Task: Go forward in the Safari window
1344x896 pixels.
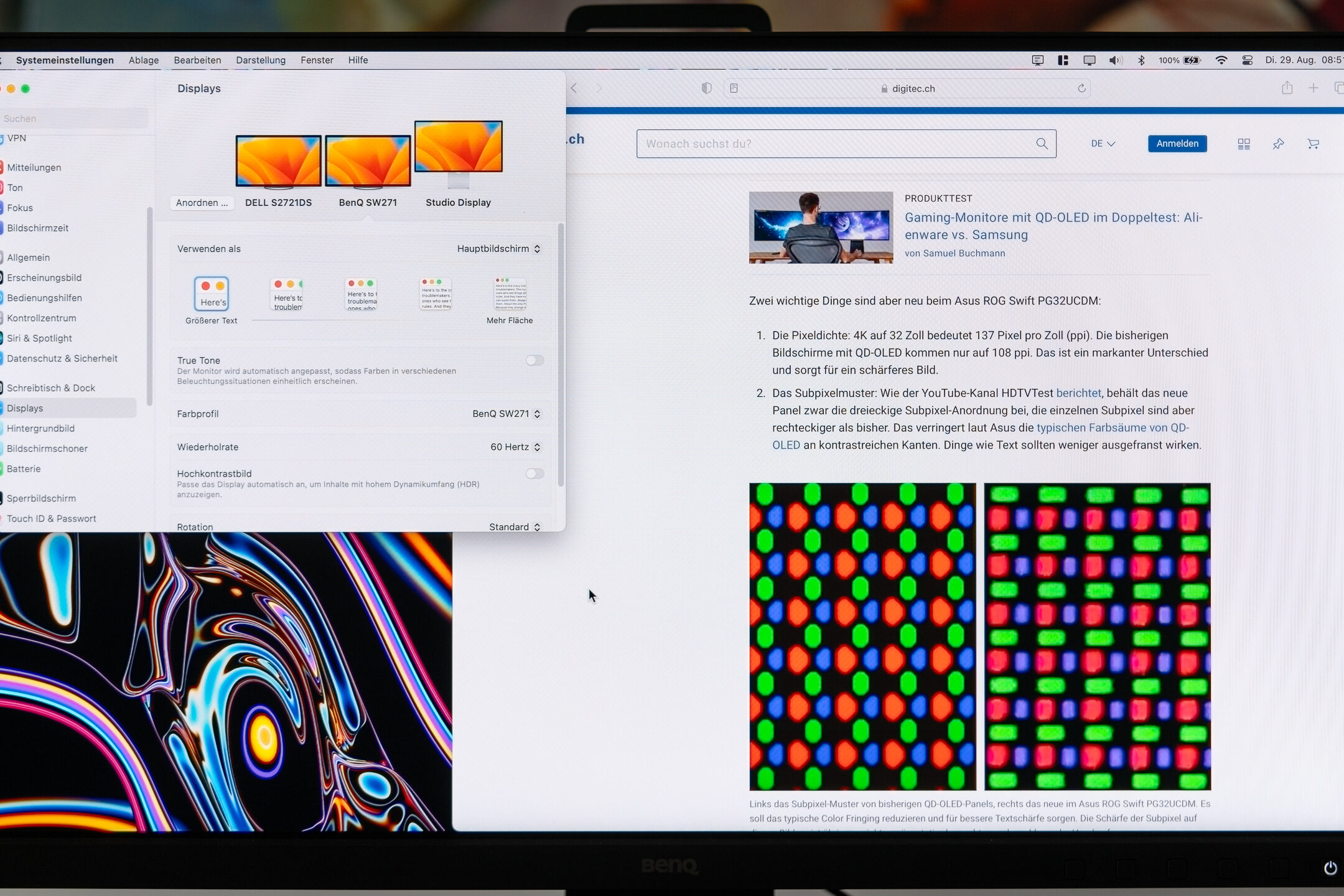Action: 599,88
